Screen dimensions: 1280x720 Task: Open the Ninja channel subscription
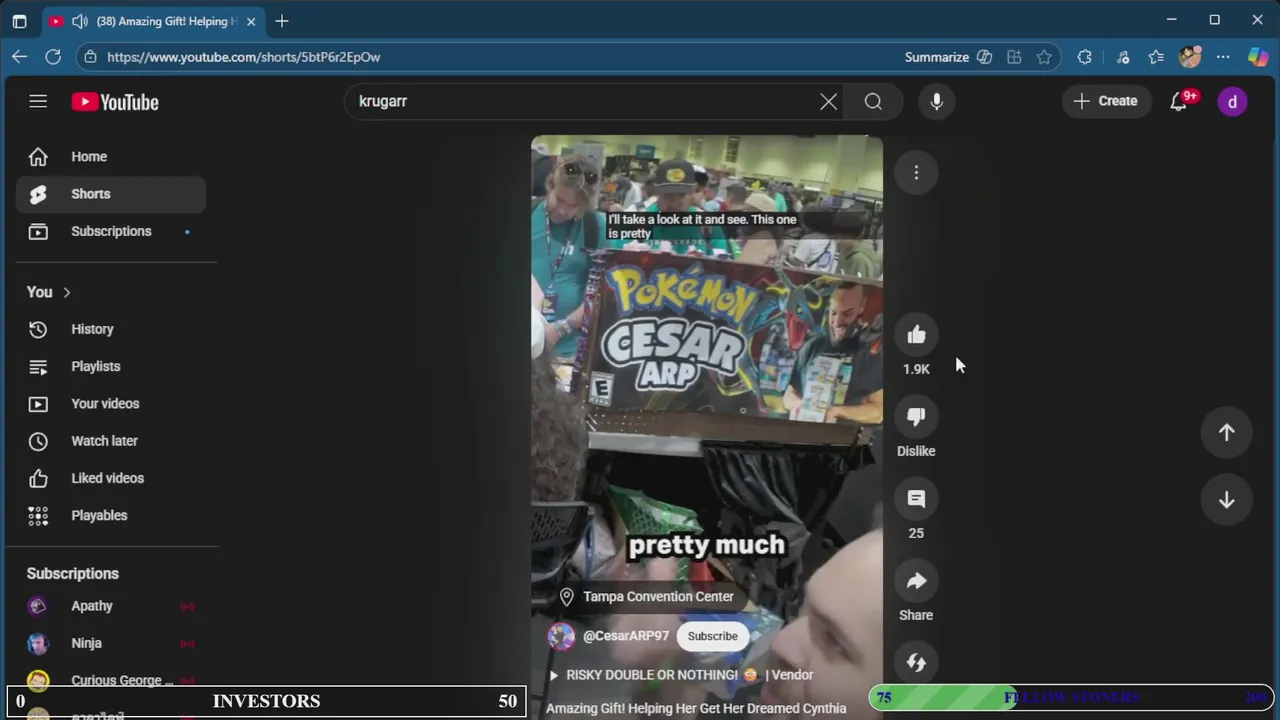[x=111, y=643]
